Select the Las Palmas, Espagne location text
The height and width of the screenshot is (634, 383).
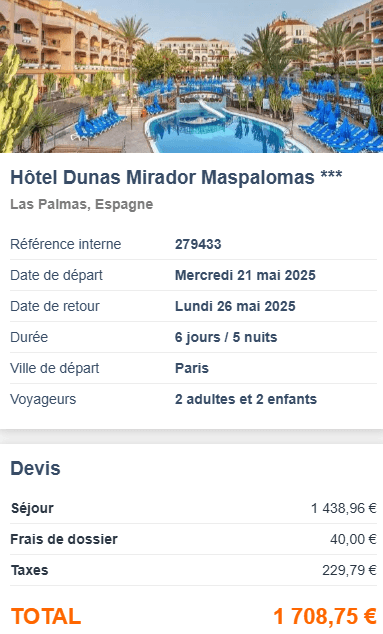click(82, 204)
